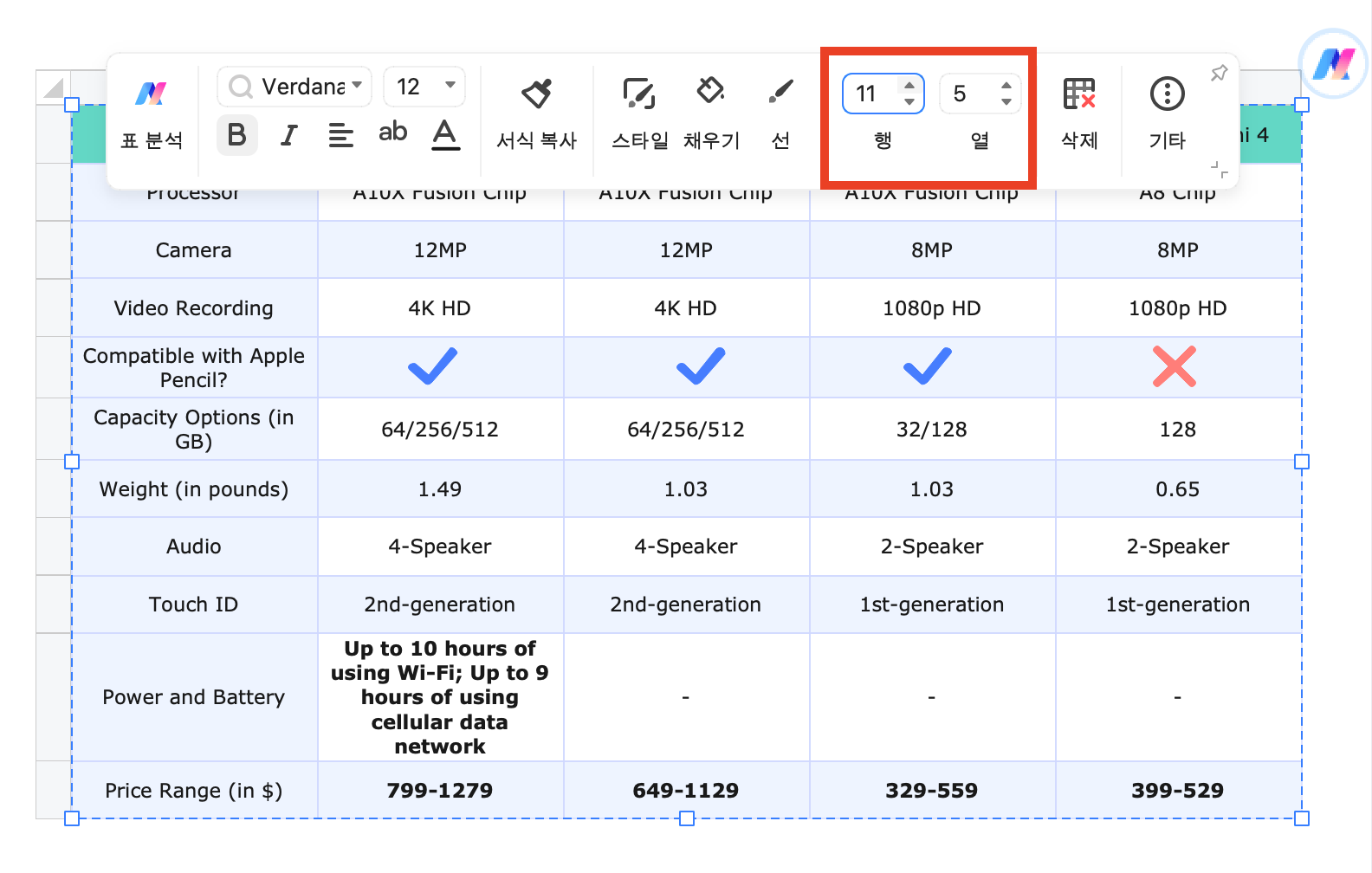Select the Camera row label

tap(194, 250)
